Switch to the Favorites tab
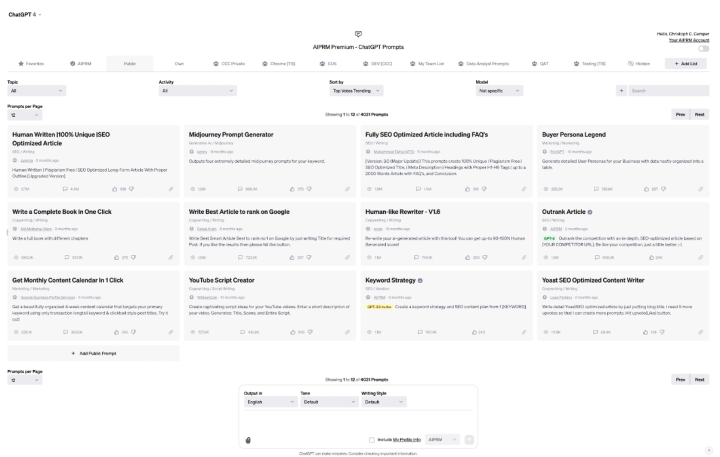The image size is (720, 457). coord(31,63)
